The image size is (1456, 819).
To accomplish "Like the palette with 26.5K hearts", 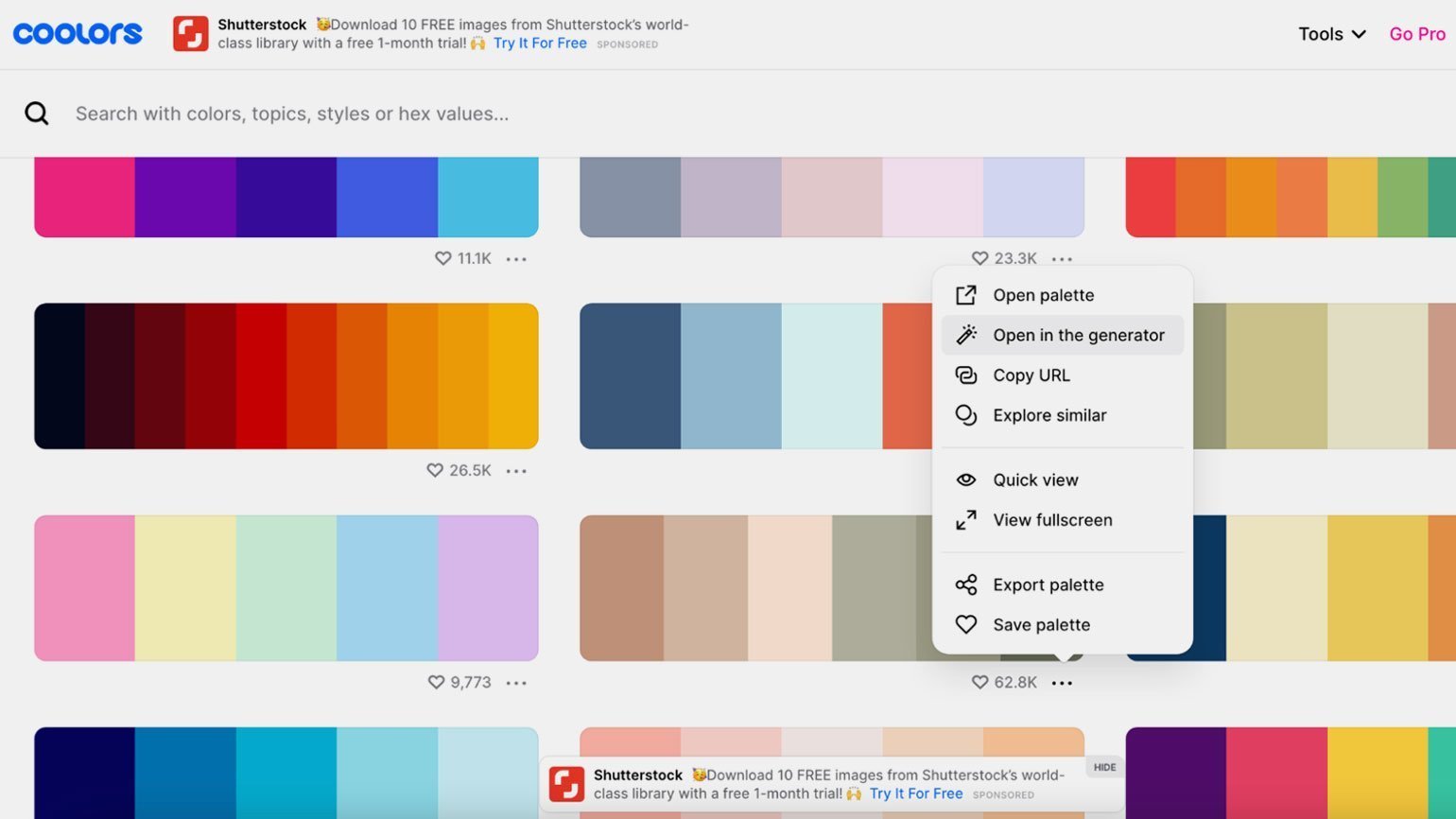I will 435,470.
